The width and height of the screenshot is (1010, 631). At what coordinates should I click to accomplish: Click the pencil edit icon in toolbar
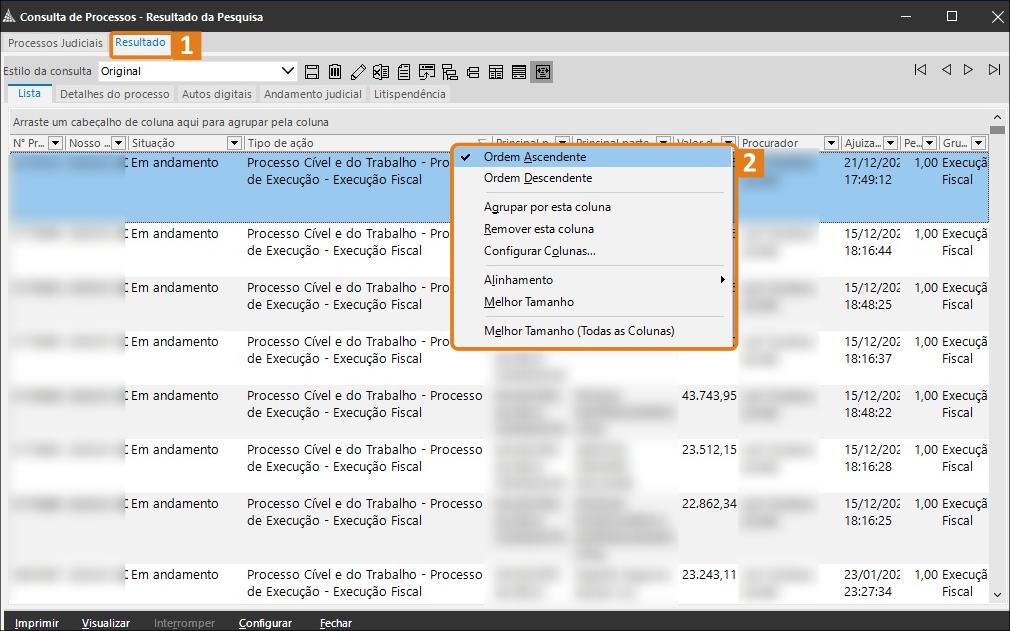click(x=358, y=71)
